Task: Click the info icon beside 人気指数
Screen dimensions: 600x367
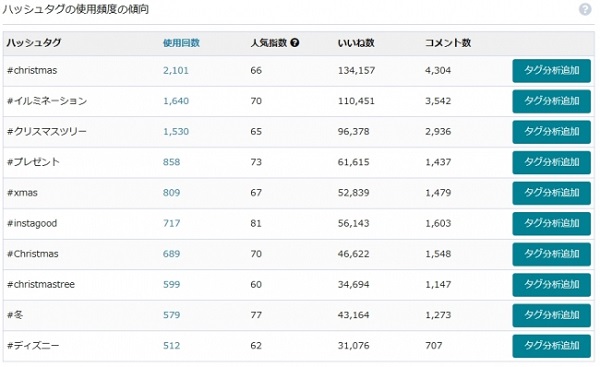Action: [294, 43]
